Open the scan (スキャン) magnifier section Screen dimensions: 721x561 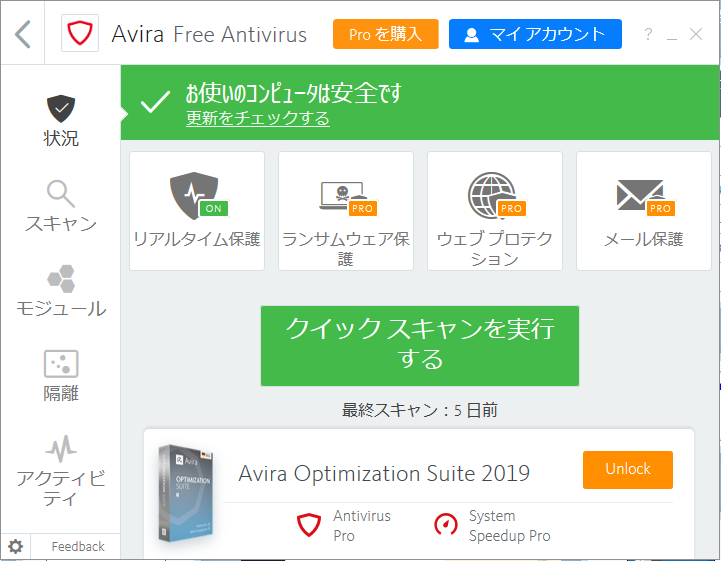point(61,206)
